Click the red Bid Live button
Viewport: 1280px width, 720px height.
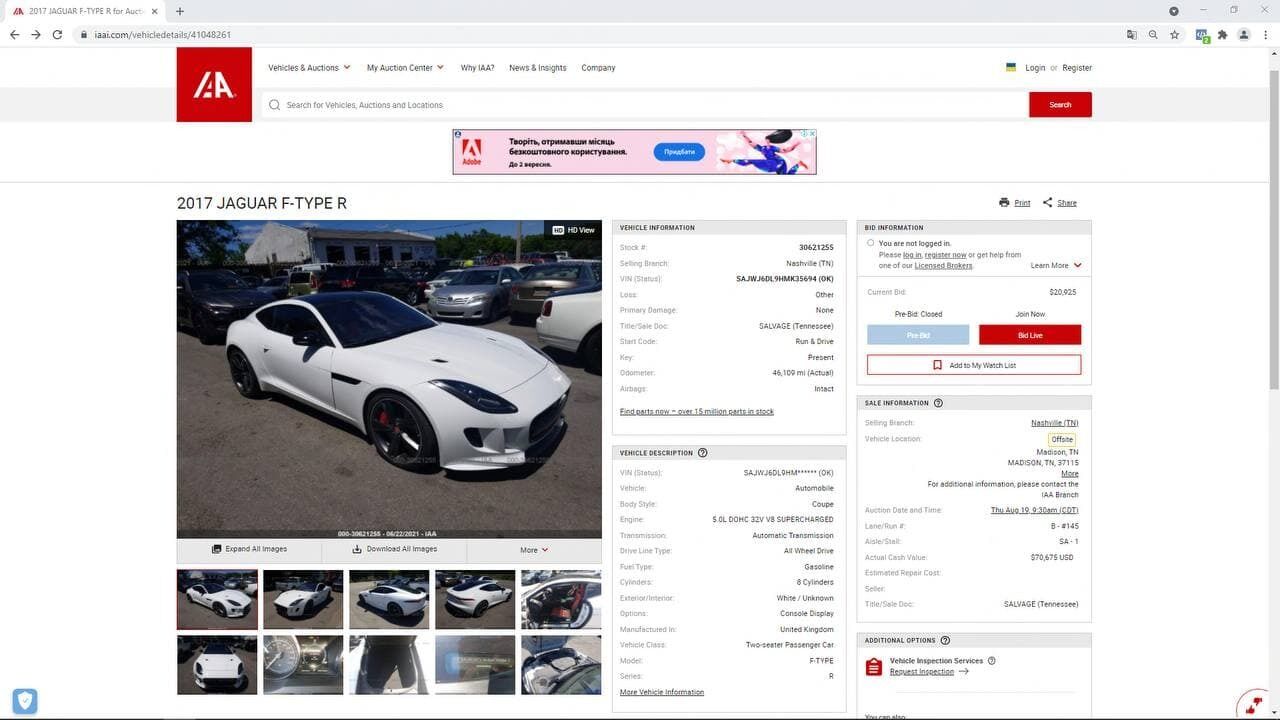[x=1029, y=335]
